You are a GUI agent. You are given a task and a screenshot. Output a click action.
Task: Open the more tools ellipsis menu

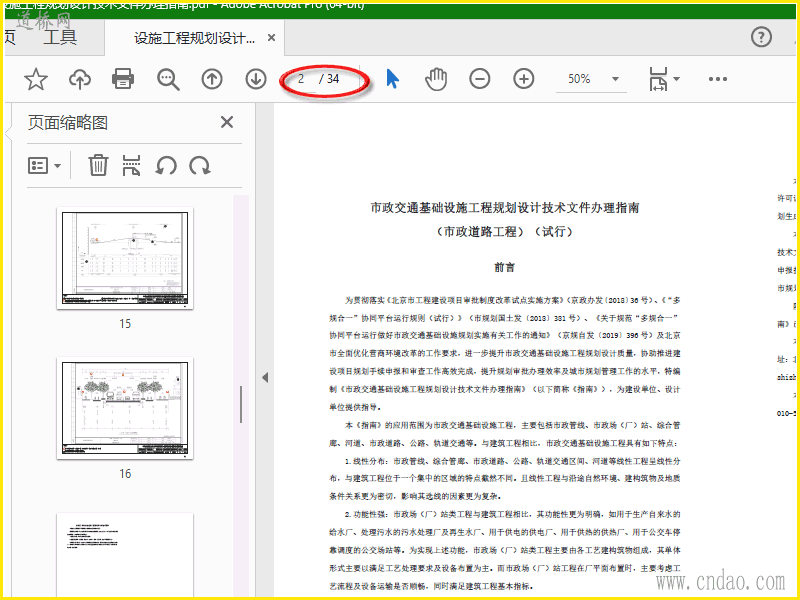click(717, 79)
